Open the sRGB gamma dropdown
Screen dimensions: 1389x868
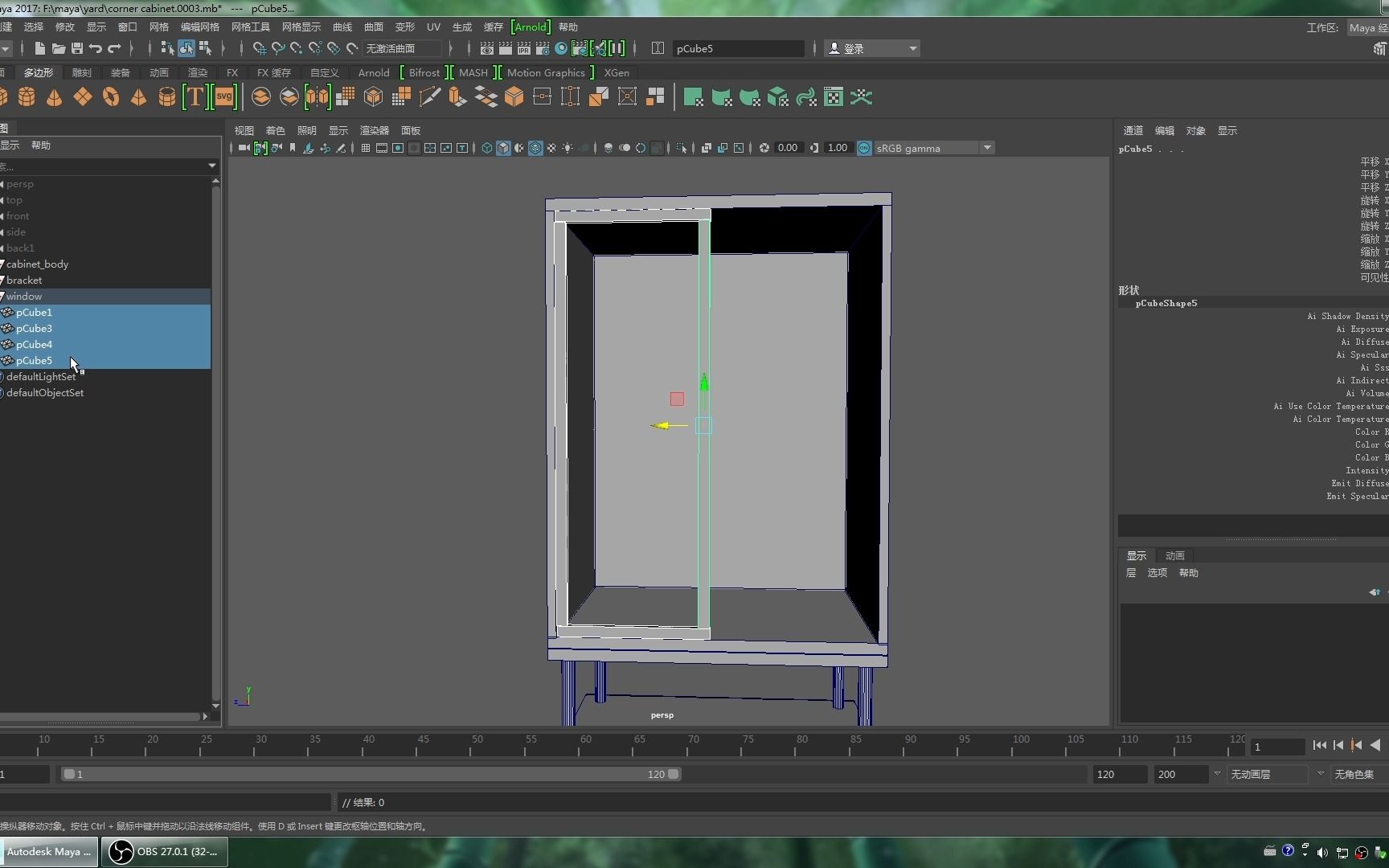pyautogui.click(x=987, y=148)
